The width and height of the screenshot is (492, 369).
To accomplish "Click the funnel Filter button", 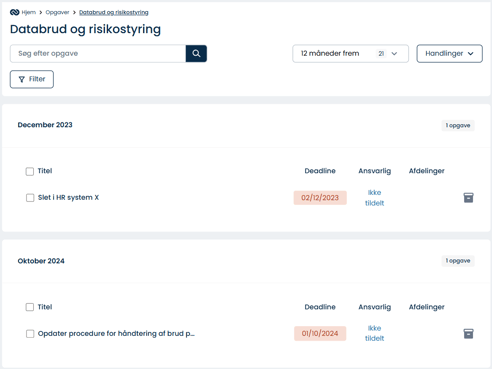I will (32, 79).
